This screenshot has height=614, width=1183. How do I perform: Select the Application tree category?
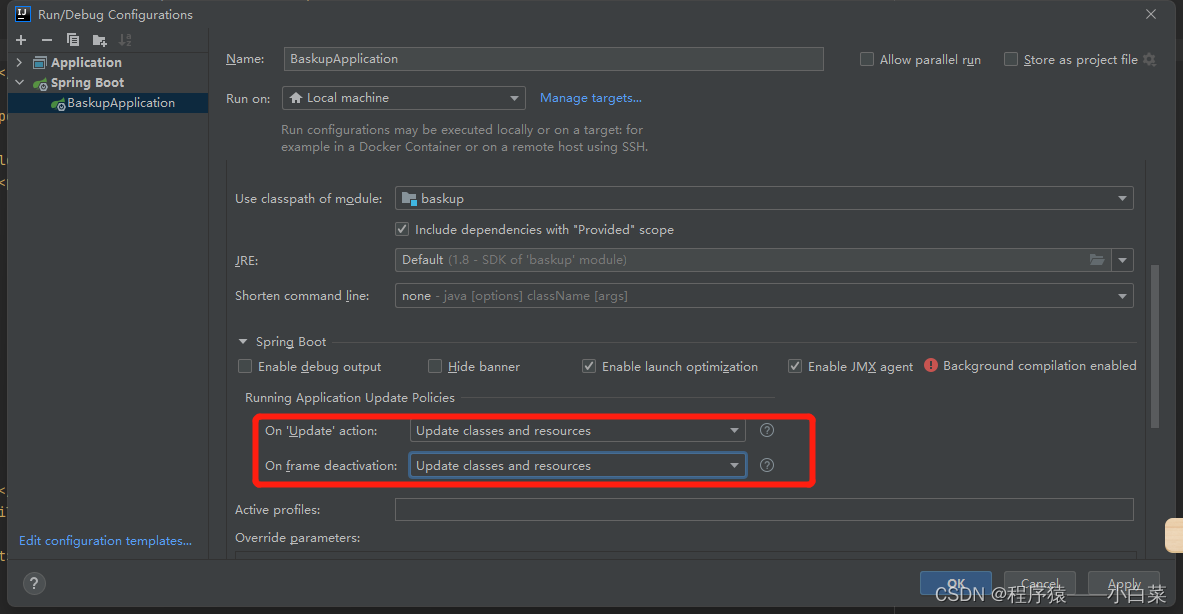click(86, 63)
